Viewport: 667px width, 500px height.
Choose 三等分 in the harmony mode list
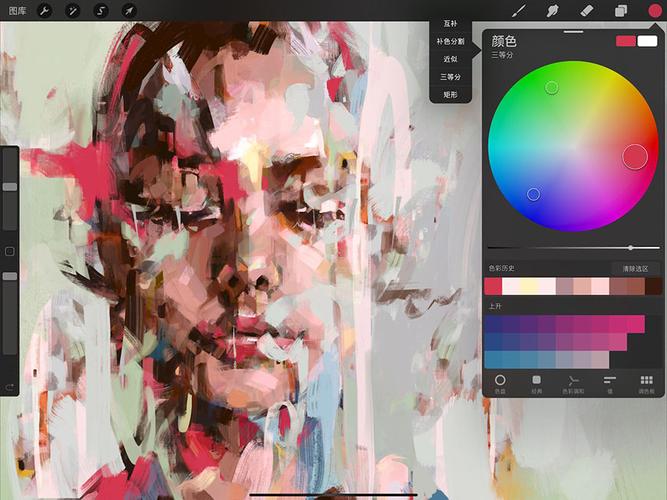[450, 77]
